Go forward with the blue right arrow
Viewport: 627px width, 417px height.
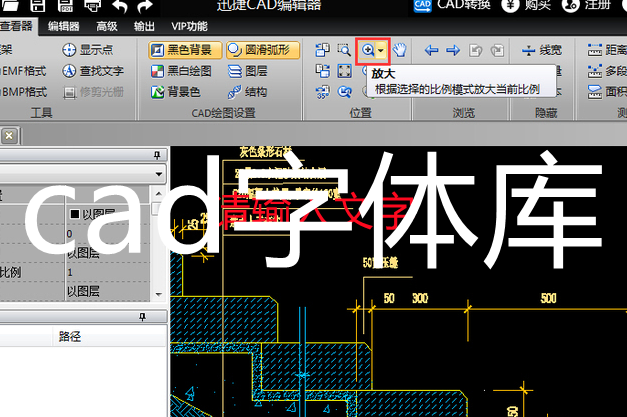point(453,50)
